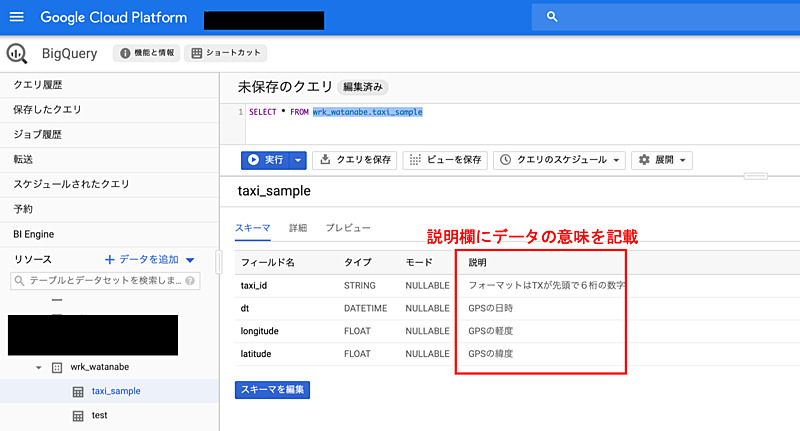Image resolution: width=800 pixels, height=431 pixels.
Task: Click ビューを保存 button
Action: (x=445, y=160)
